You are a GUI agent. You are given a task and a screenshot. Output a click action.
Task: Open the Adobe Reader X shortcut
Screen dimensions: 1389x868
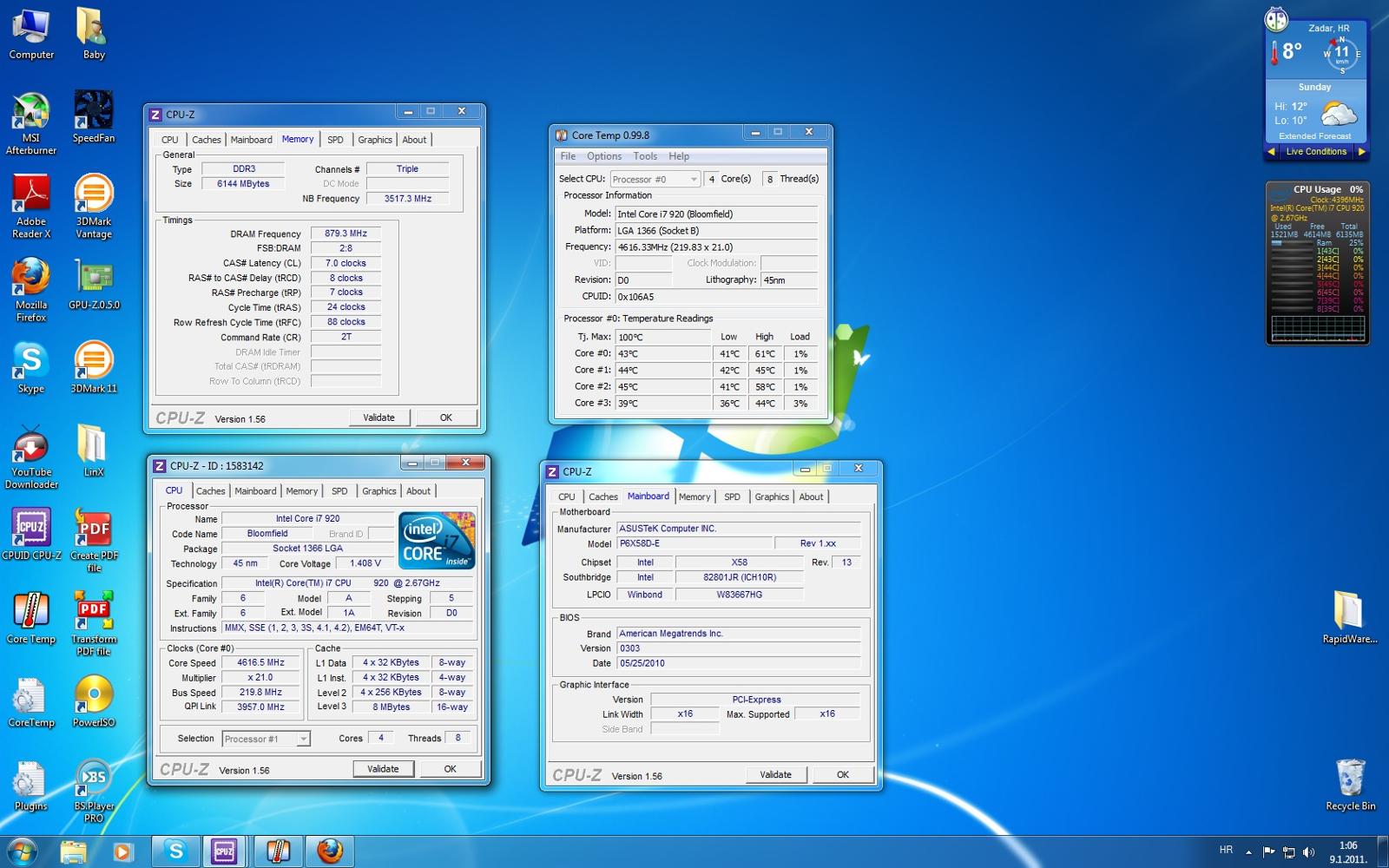pos(31,207)
